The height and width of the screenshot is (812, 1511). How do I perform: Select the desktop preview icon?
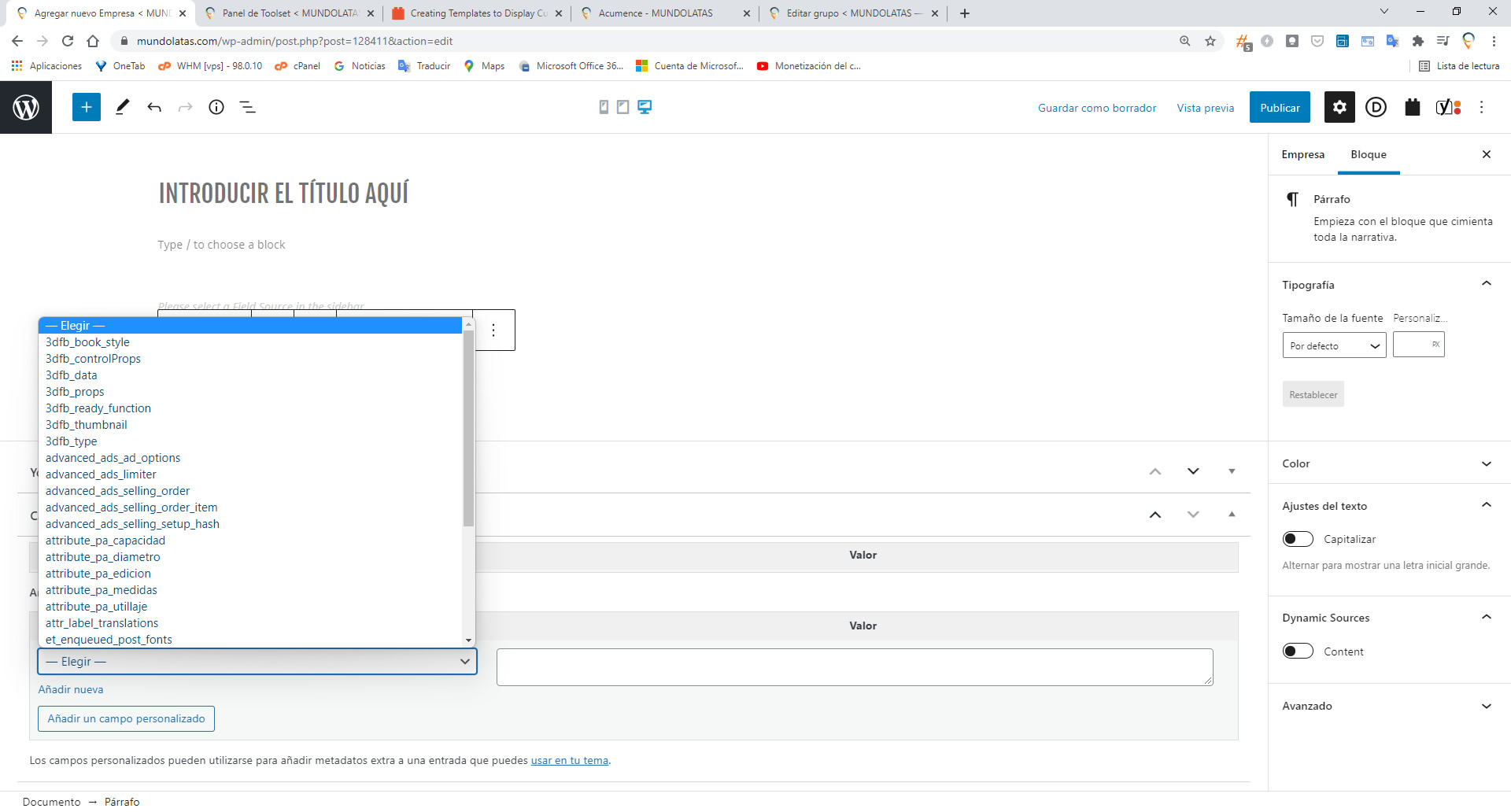tap(645, 107)
